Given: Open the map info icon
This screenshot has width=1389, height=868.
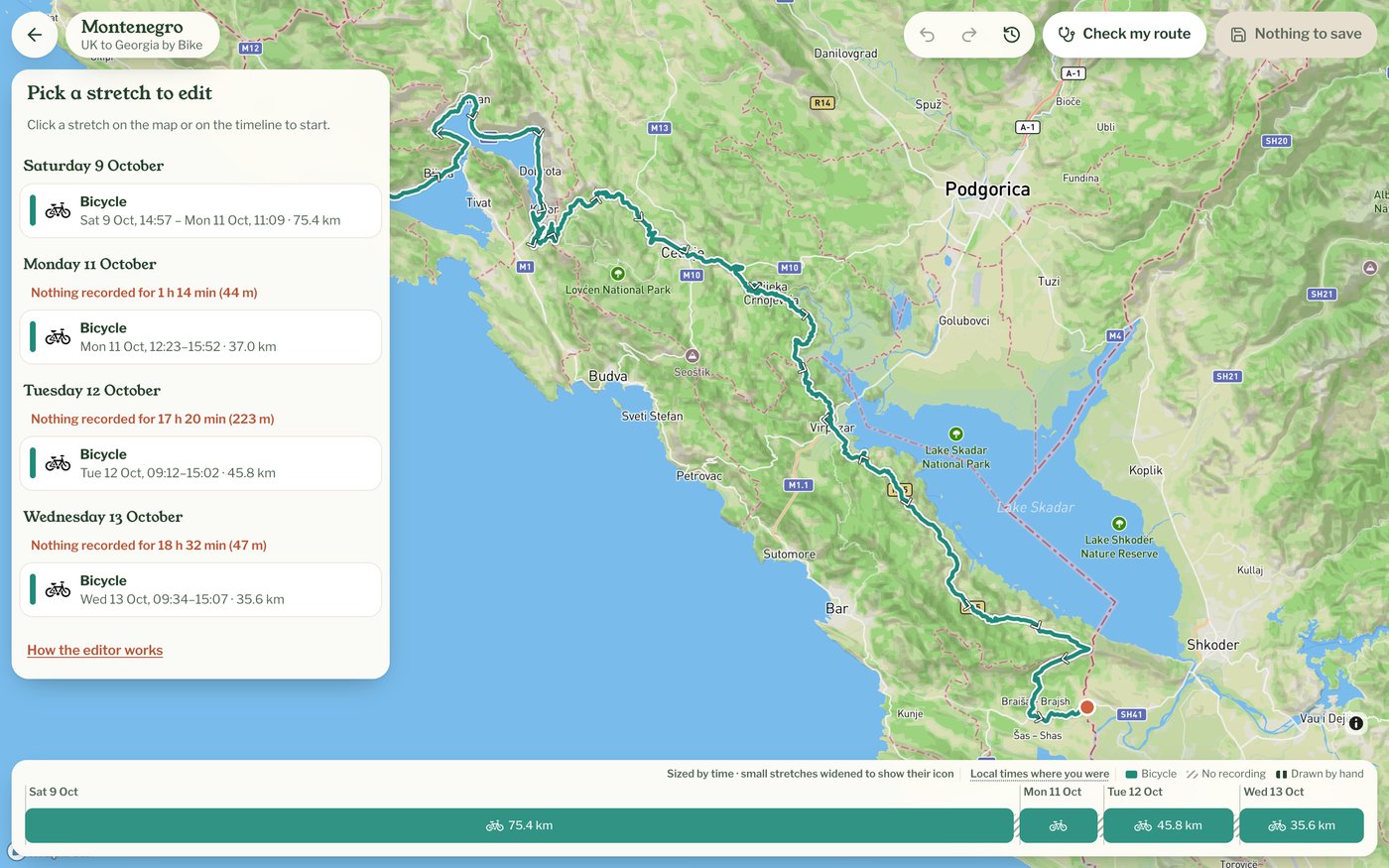Looking at the screenshot, I should (x=1356, y=723).
